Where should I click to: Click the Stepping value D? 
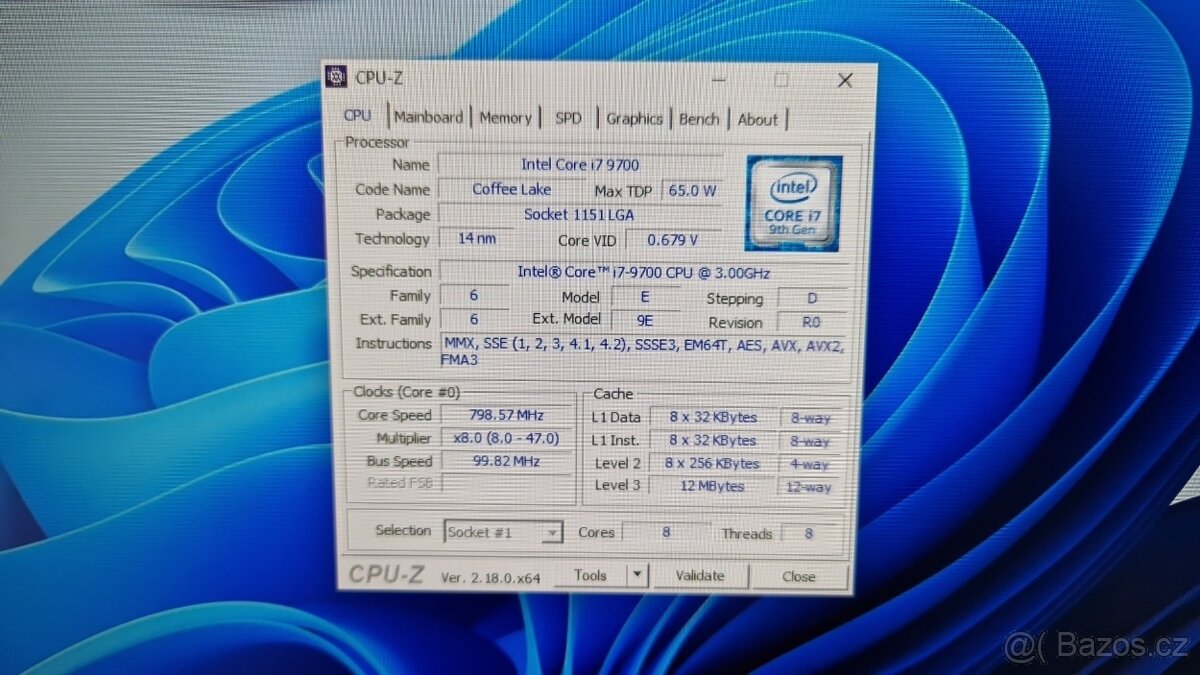pos(812,298)
